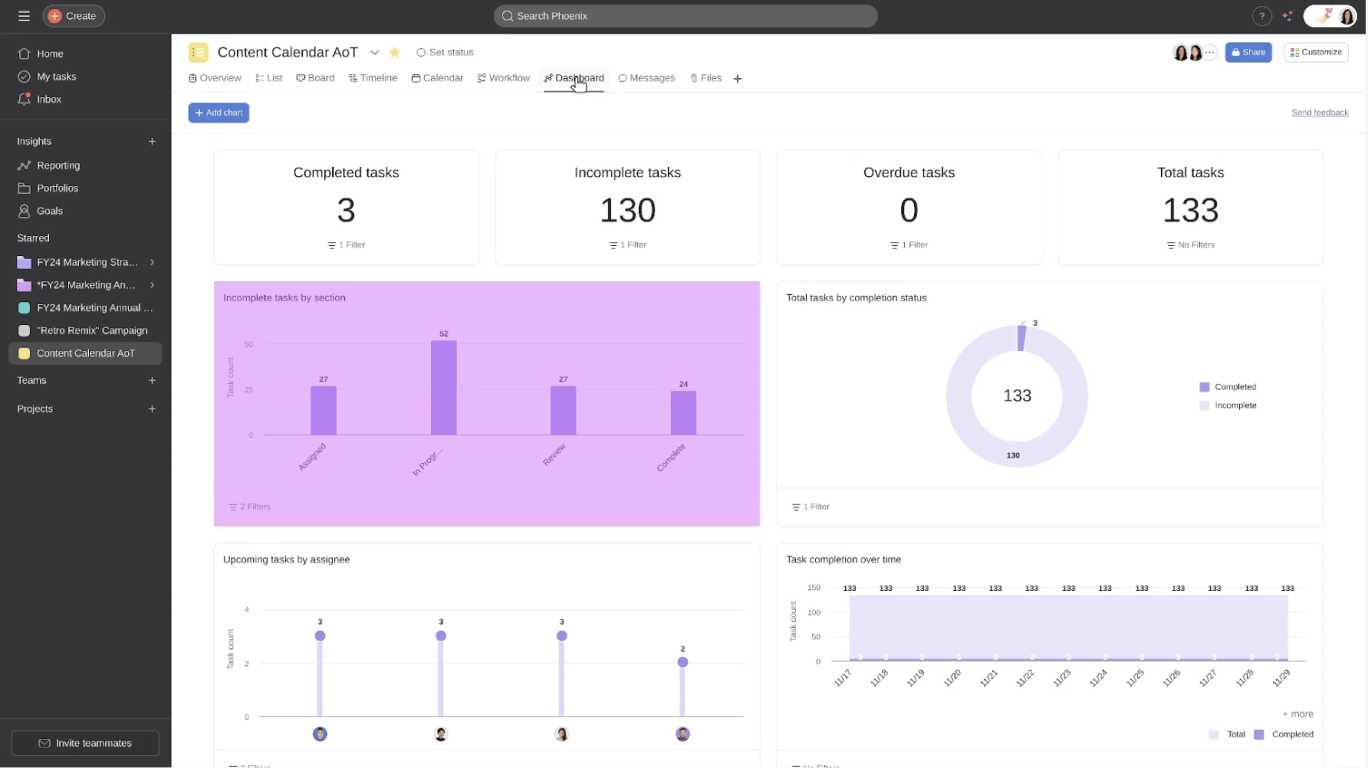This screenshot has width=1368, height=768.
Task: Check your Inbox
Action: click(50, 99)
